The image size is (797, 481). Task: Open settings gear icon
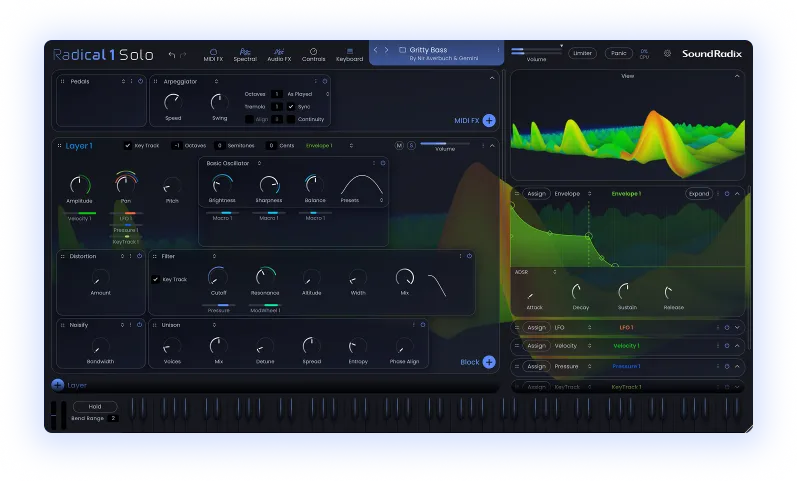point(667,53)
